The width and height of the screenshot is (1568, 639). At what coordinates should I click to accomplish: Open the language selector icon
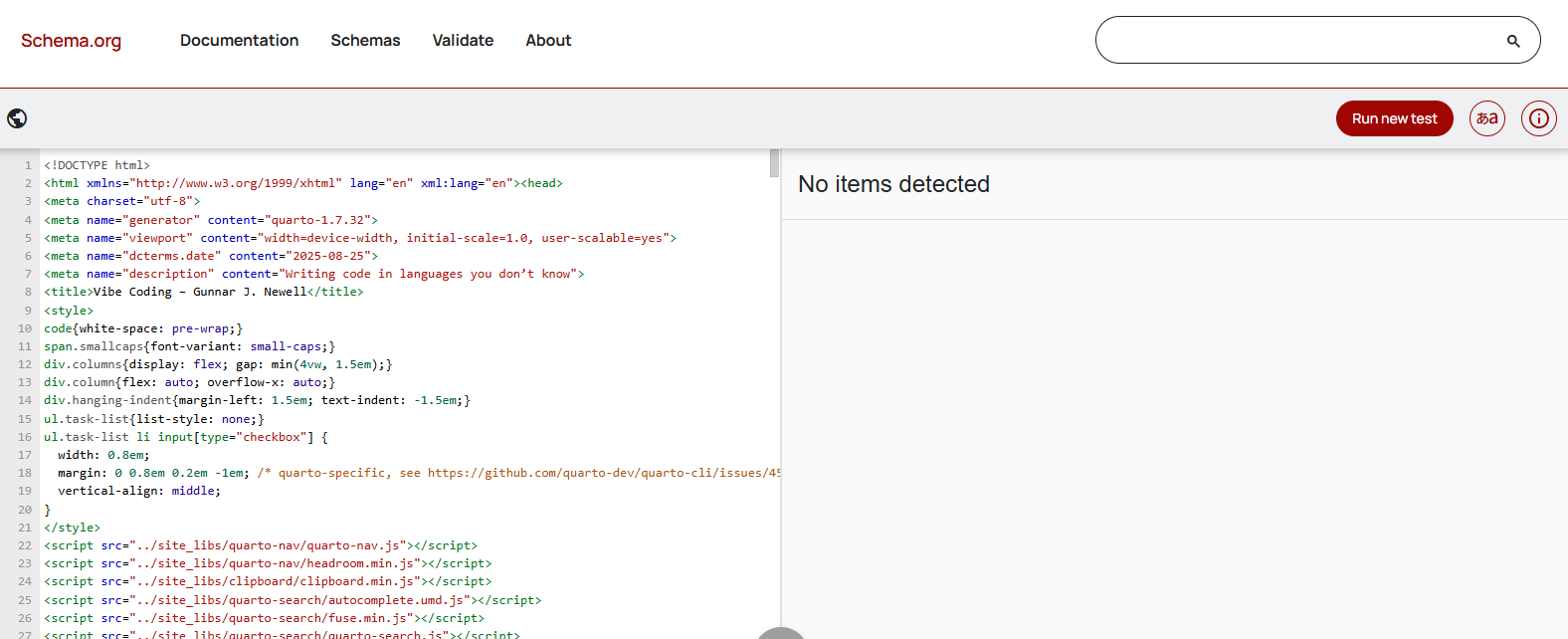pyautogui.click(x=1486, y=118)
